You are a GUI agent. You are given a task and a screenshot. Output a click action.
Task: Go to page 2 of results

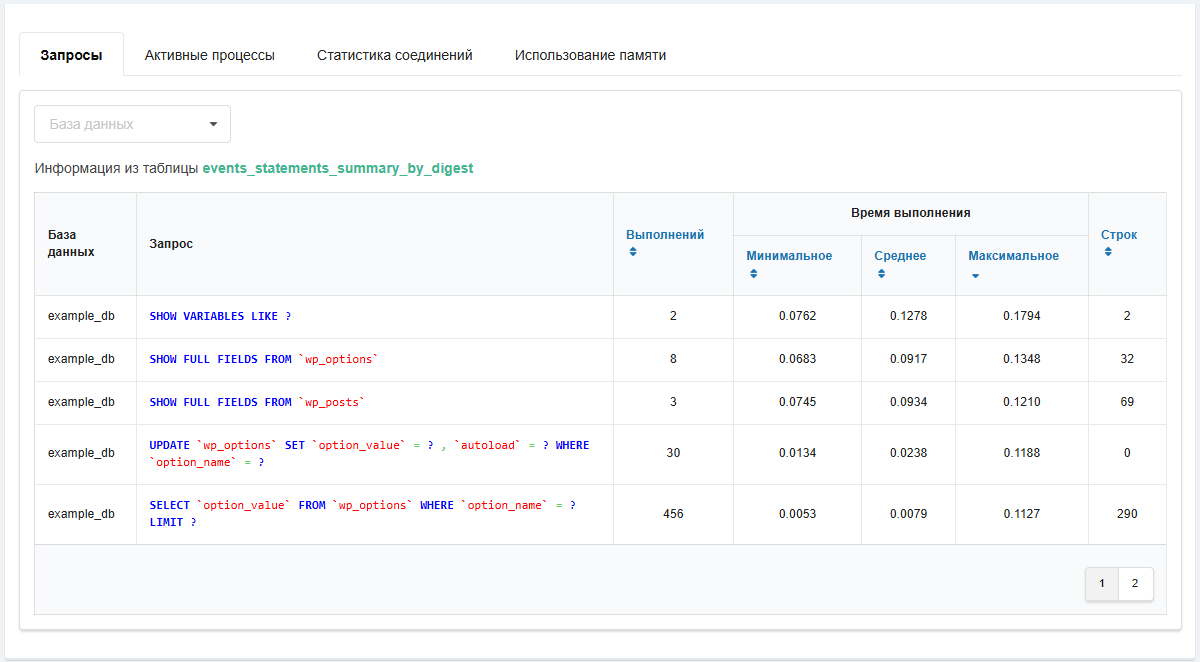[x=1135, y=584]
